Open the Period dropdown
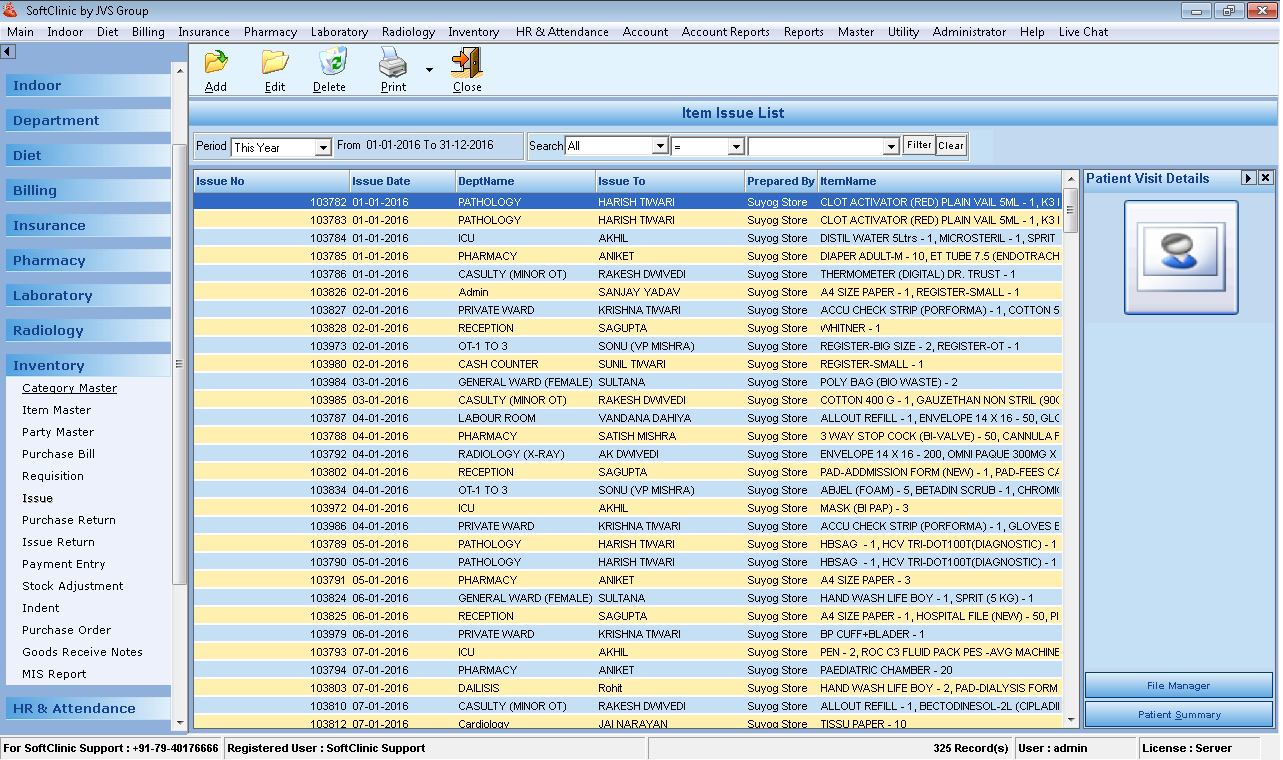Viewport: 1283px width, 760px height. click(322, 148)
